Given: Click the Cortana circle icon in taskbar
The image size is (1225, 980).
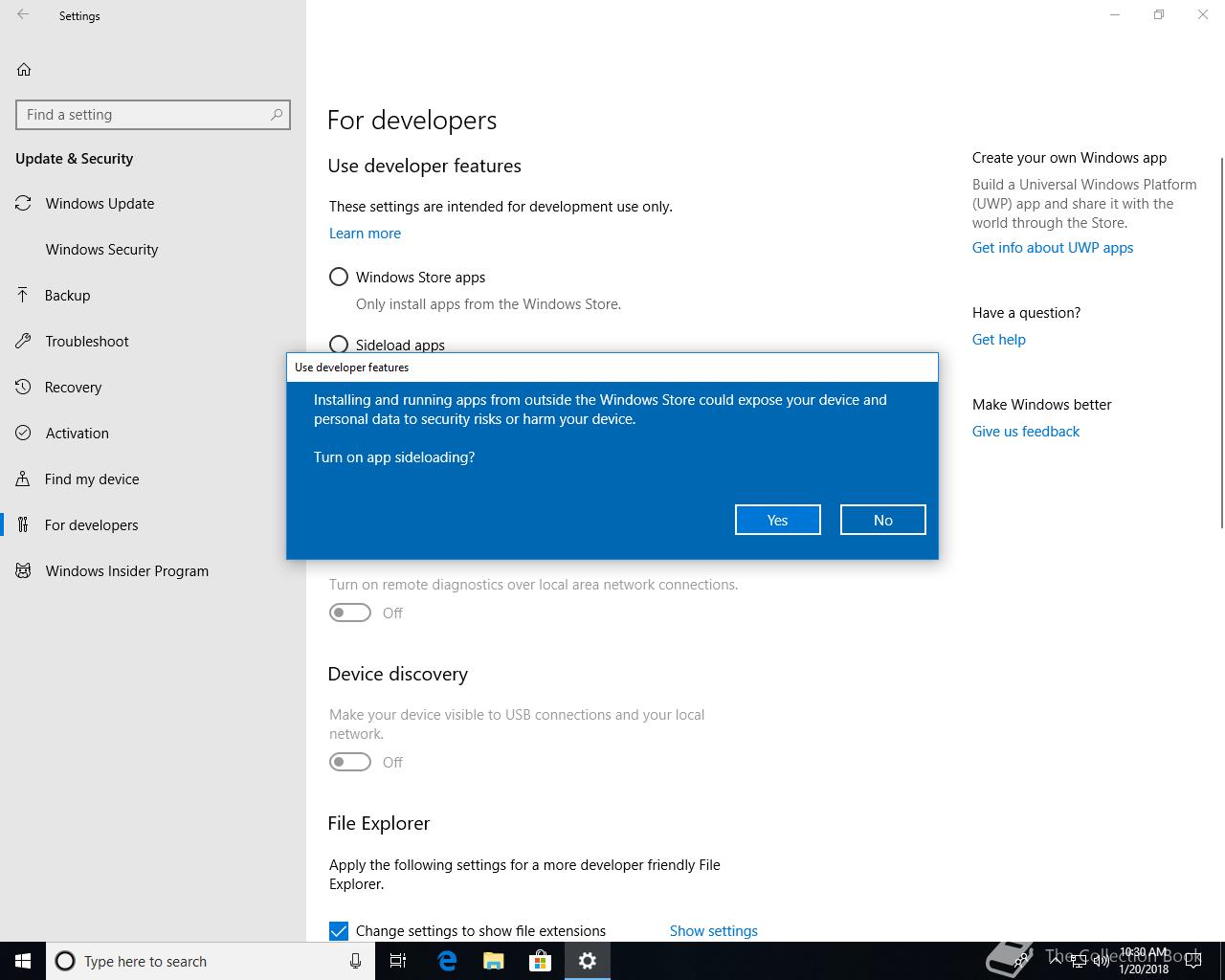Looking at the screenshot, I should pyautogui.click(x=65, y=961).
